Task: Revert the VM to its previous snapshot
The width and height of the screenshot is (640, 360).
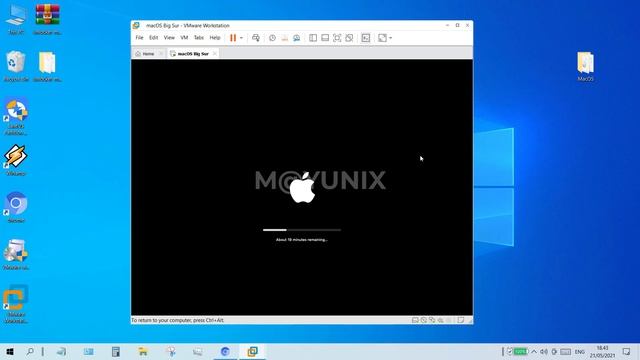Action: (x=284, y=38)
